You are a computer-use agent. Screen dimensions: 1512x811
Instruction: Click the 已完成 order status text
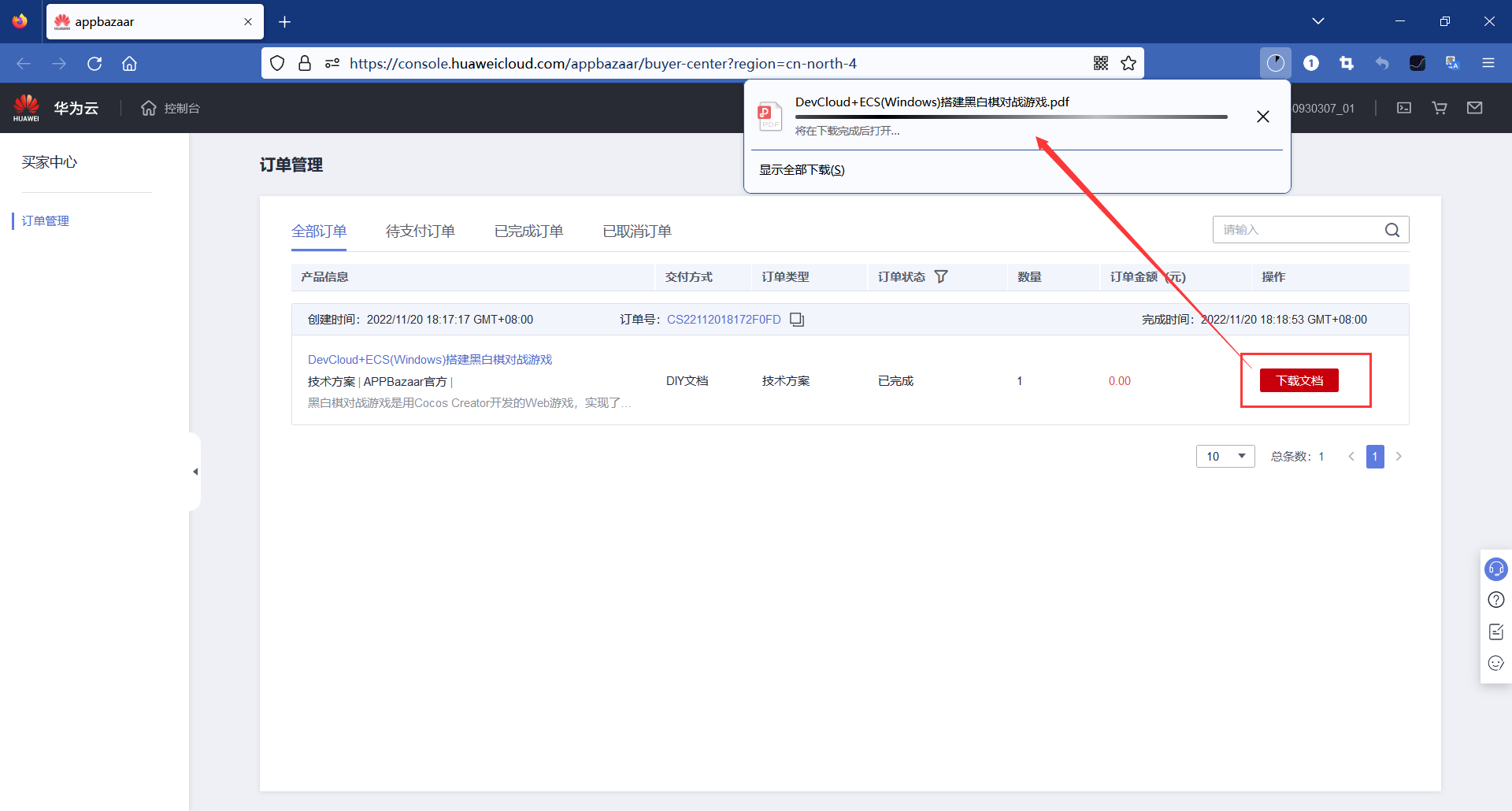(895, 381)
